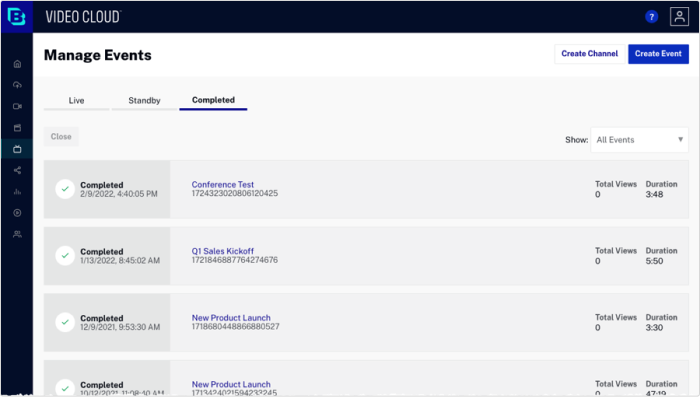Open the Media video camera icon
Viewport: 700px width, 397px height.
click(17, 106)
